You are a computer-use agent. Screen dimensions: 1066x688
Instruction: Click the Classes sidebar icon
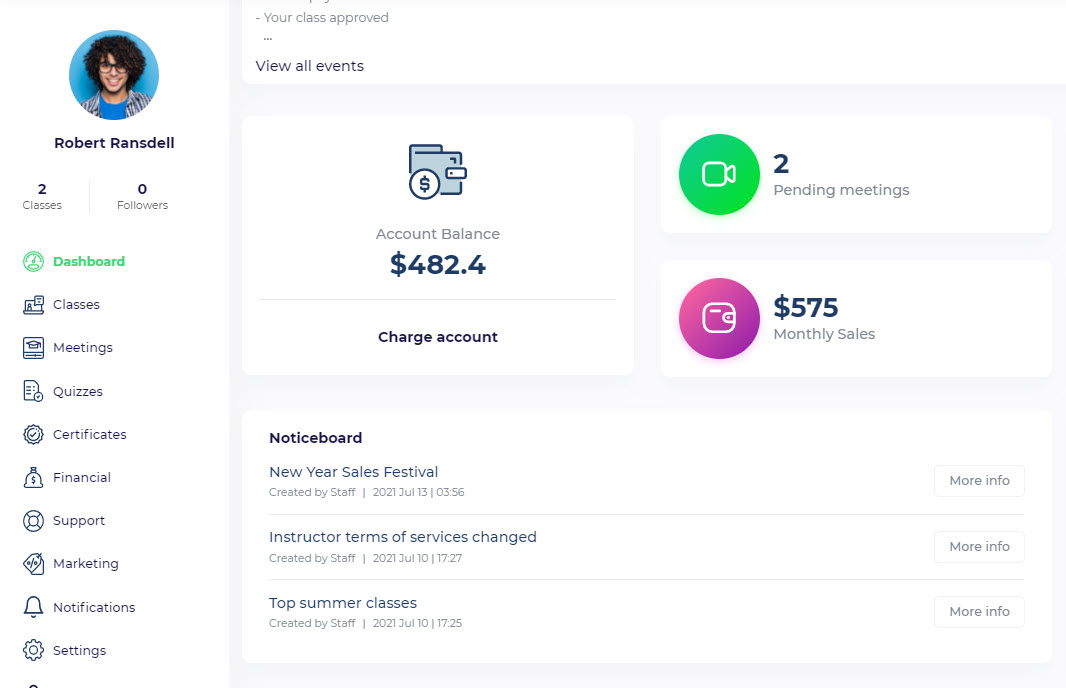coord(33,305)
